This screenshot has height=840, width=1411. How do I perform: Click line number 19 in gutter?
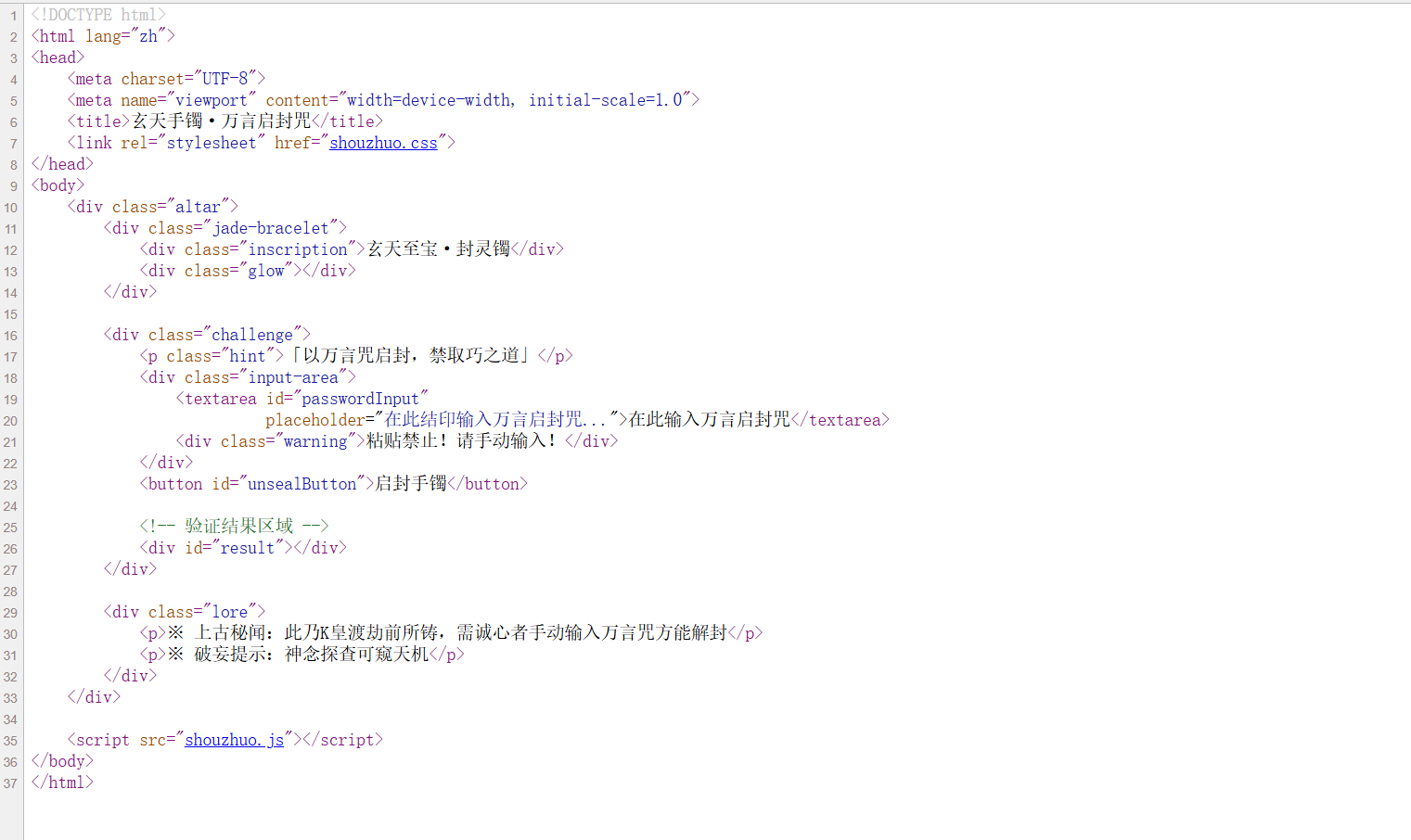10,400
